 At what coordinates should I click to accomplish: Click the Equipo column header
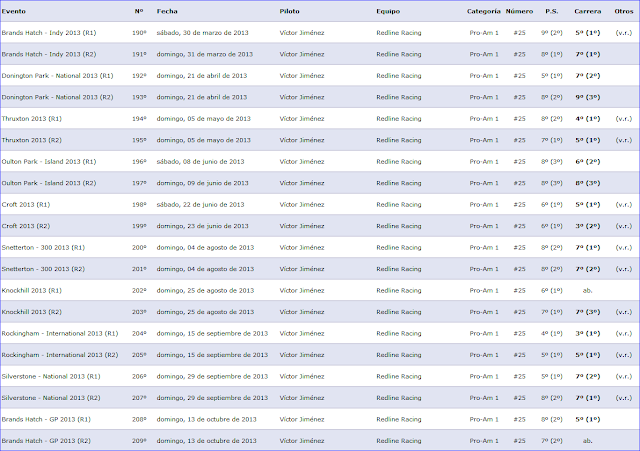pos(388,11)
